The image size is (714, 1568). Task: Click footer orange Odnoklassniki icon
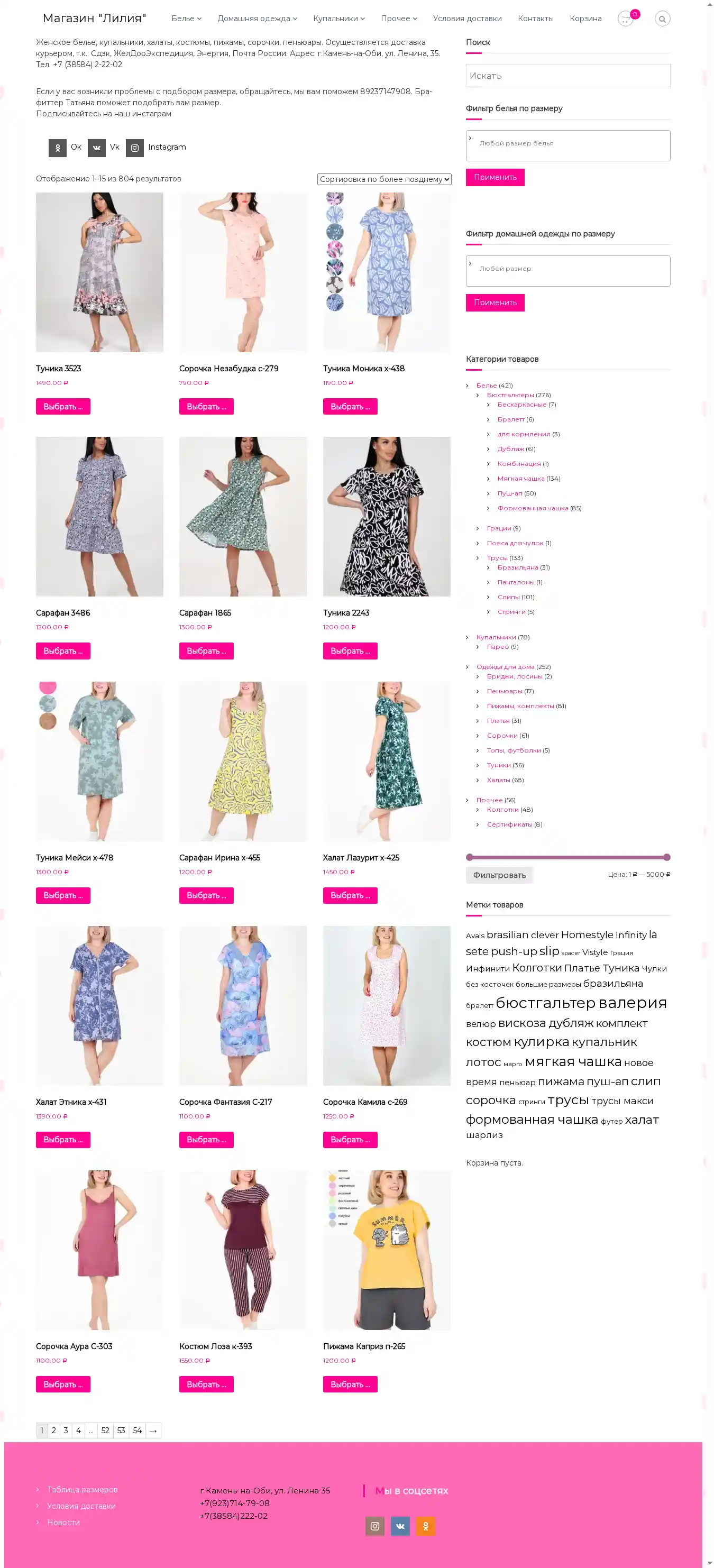425,1526
